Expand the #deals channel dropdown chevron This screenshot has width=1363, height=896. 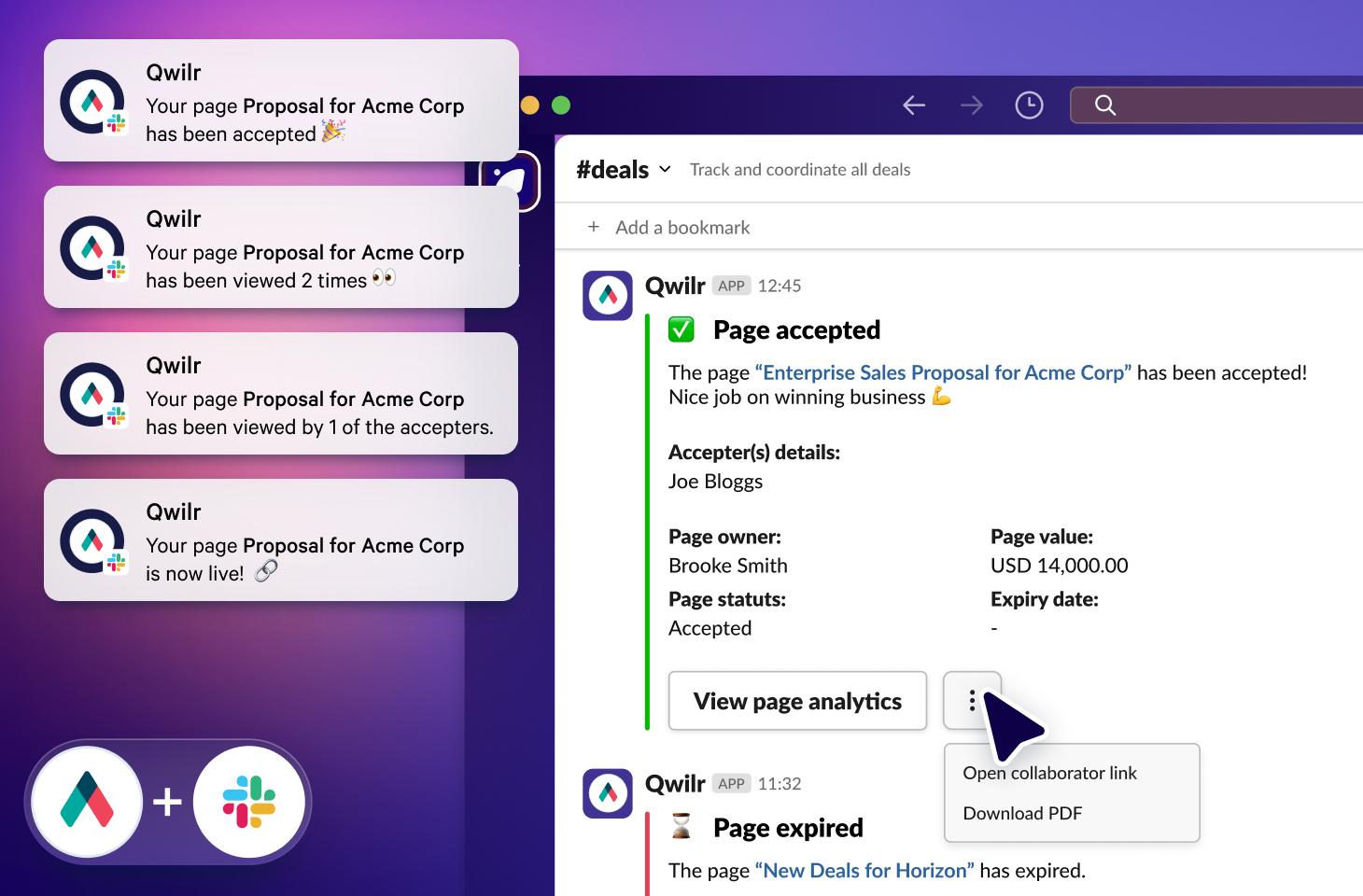click(665, 170)
